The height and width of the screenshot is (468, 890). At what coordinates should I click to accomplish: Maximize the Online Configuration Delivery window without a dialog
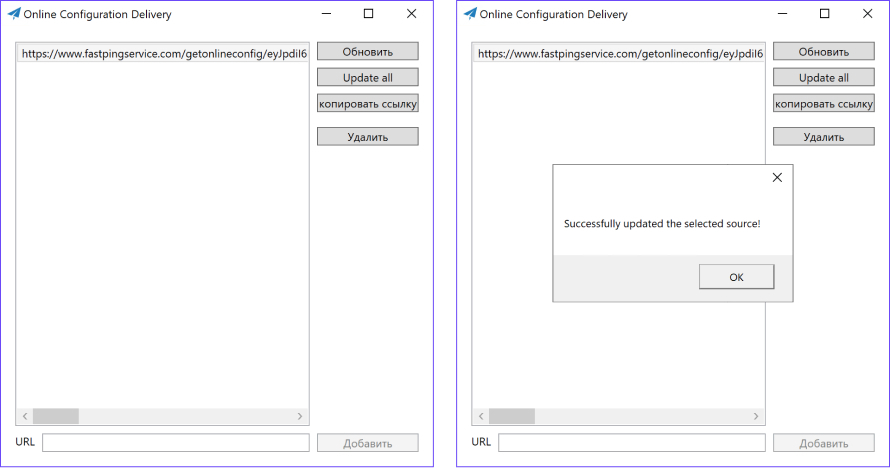[368, 14]
